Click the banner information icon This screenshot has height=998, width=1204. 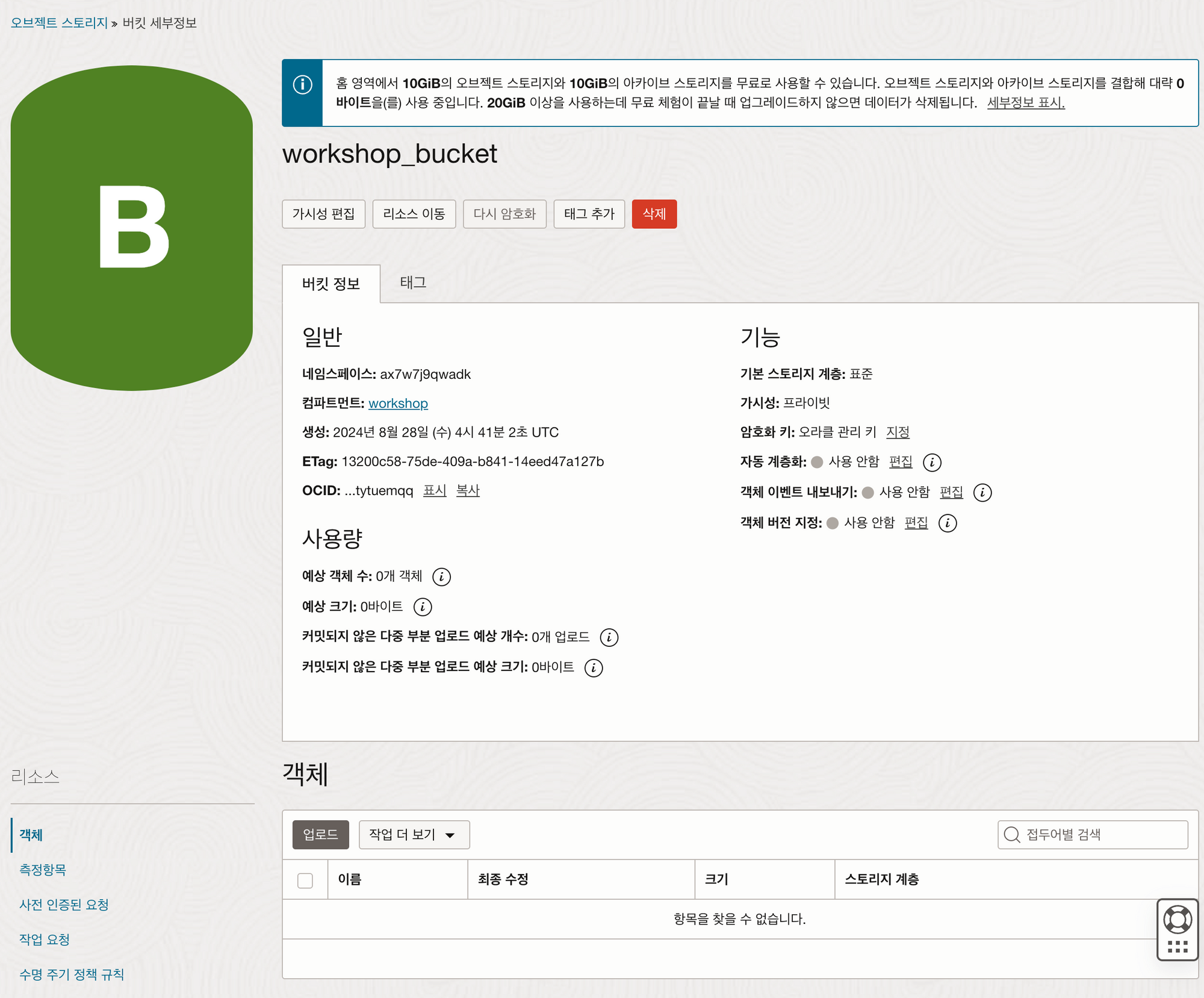point(302,84)
